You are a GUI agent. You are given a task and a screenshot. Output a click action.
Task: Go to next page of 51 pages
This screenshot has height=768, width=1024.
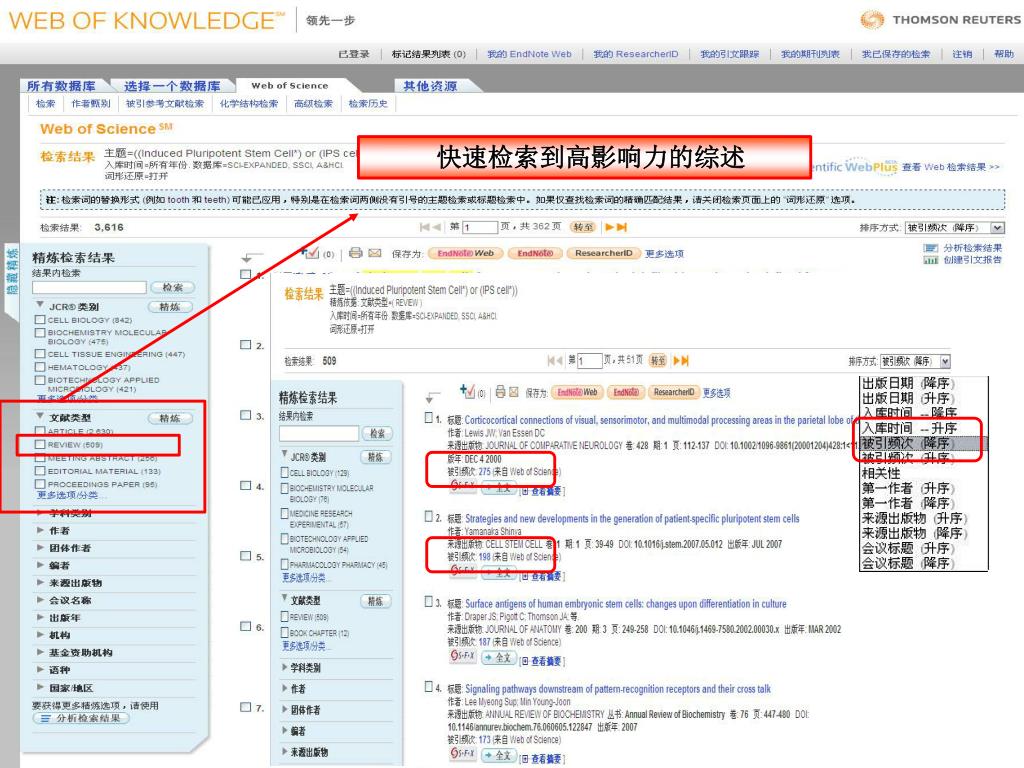pyautogui.click(x=677, y=360)
